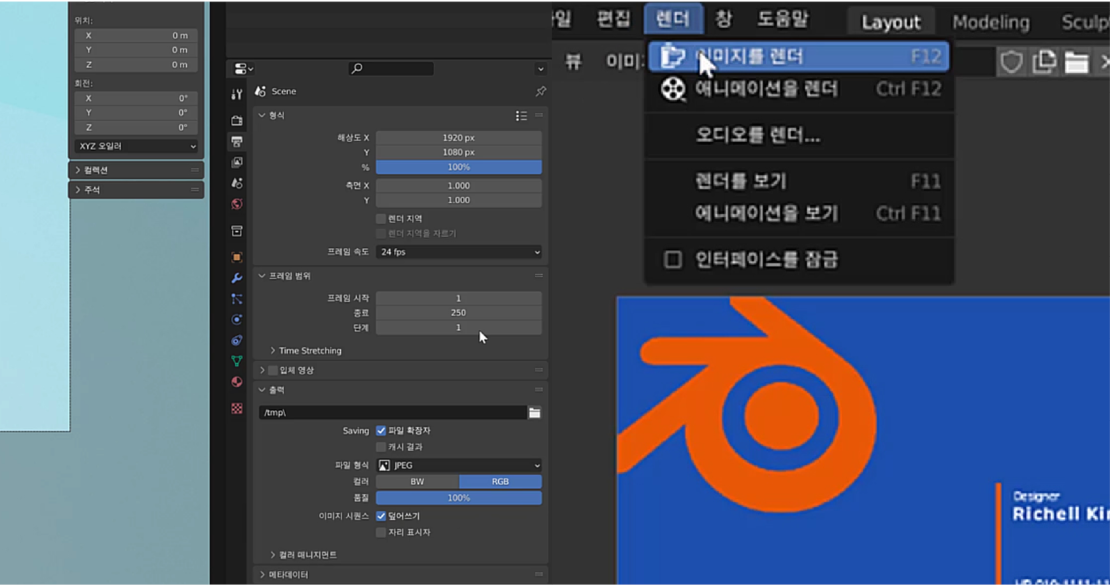Open the World properties tab
The image size is (1110, 585).
tap(236, 204)
